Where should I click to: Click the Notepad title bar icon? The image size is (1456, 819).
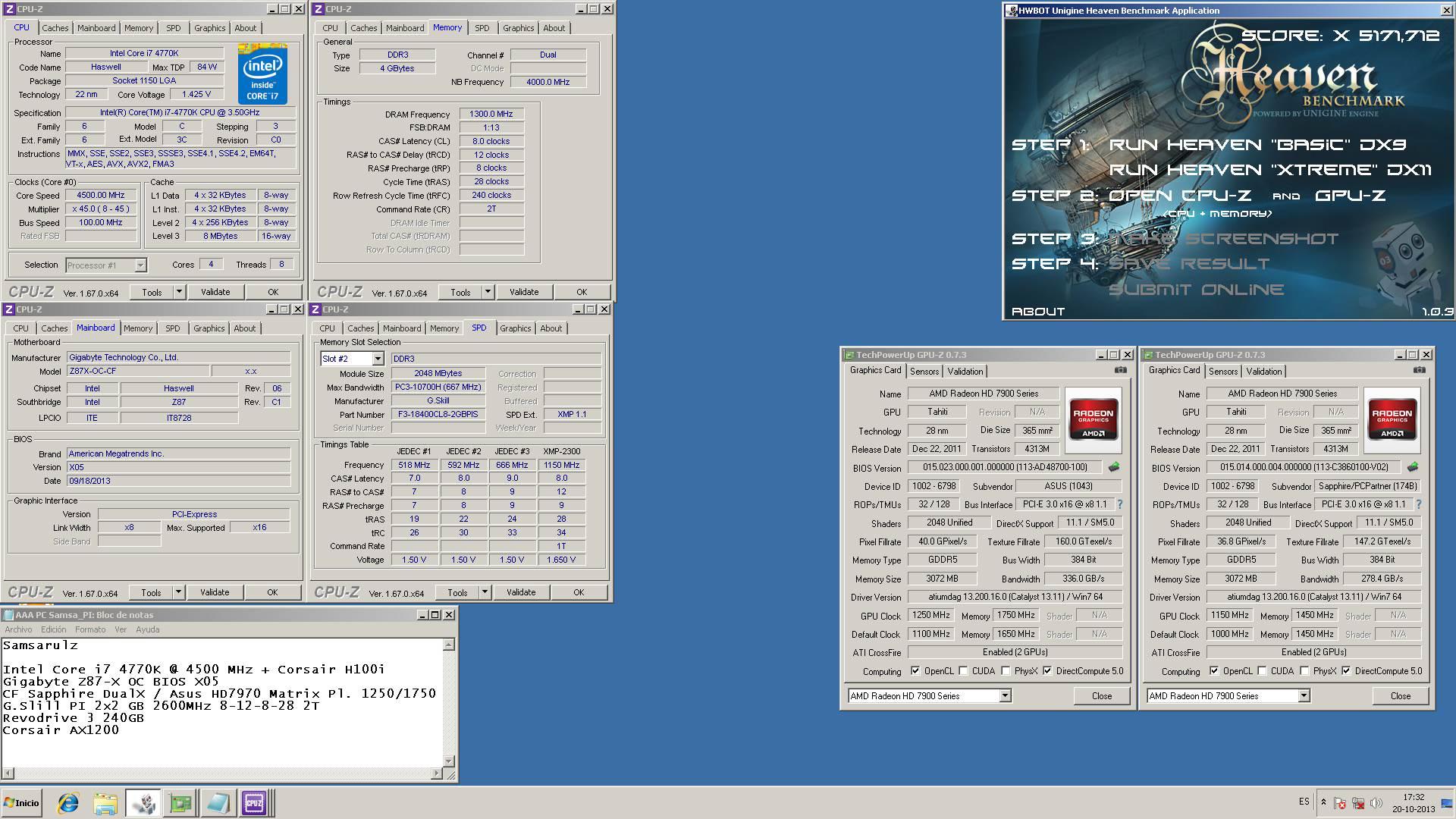[8, 615]
